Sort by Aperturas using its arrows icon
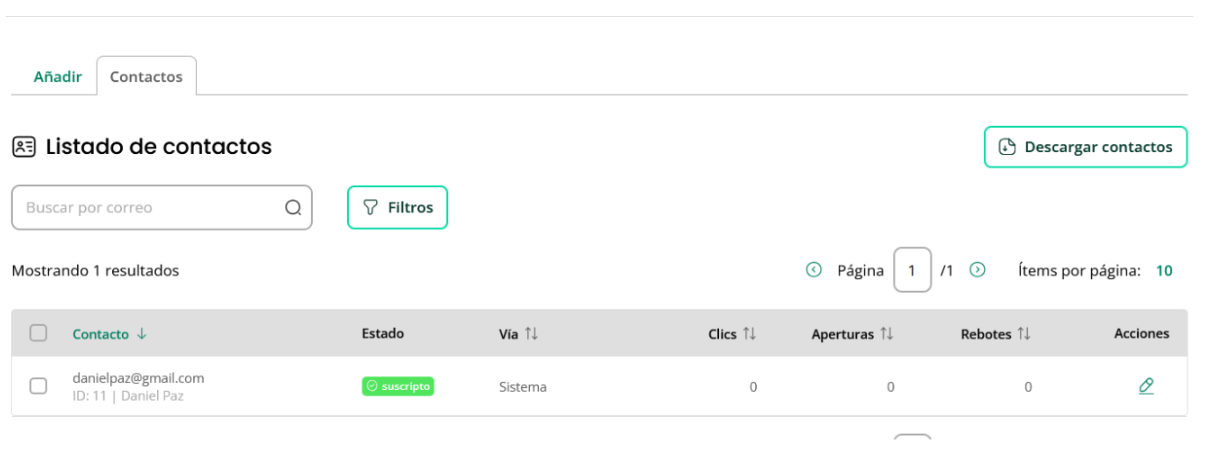The width and height of the screenshot is (1205, 469). (x=886, y=334)
